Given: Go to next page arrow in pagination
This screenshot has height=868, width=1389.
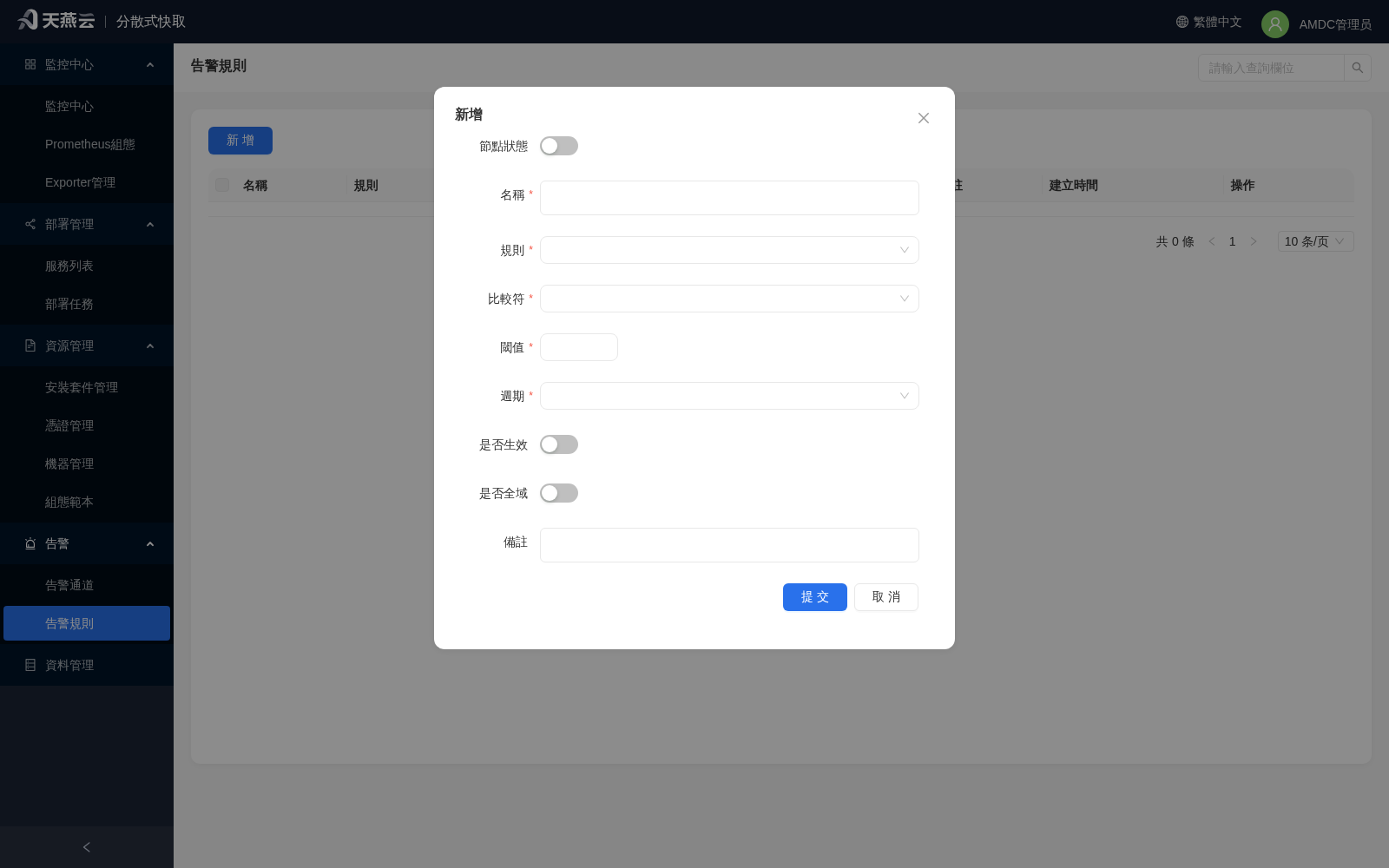Looking at the screenshot, I should [x=1254, y=241].
